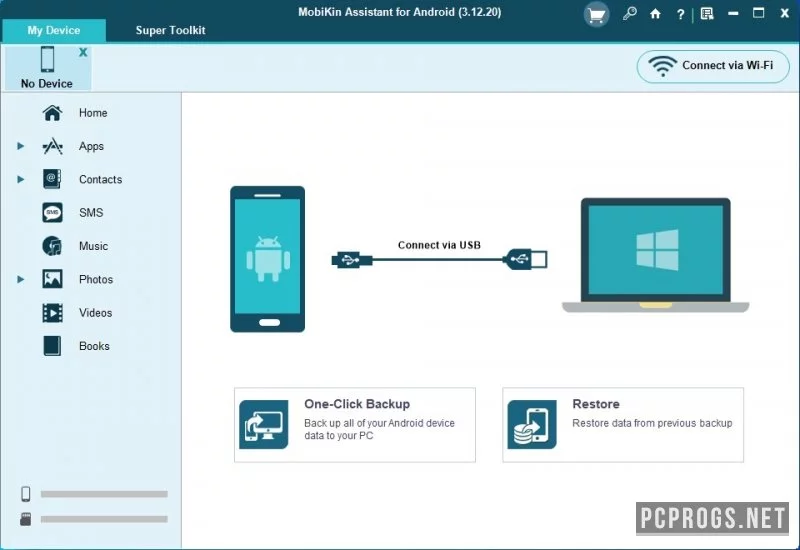This screenshot has height=550, width=800.
Task: Click the SMS speech bubble icon
Action: coord(53,213)
